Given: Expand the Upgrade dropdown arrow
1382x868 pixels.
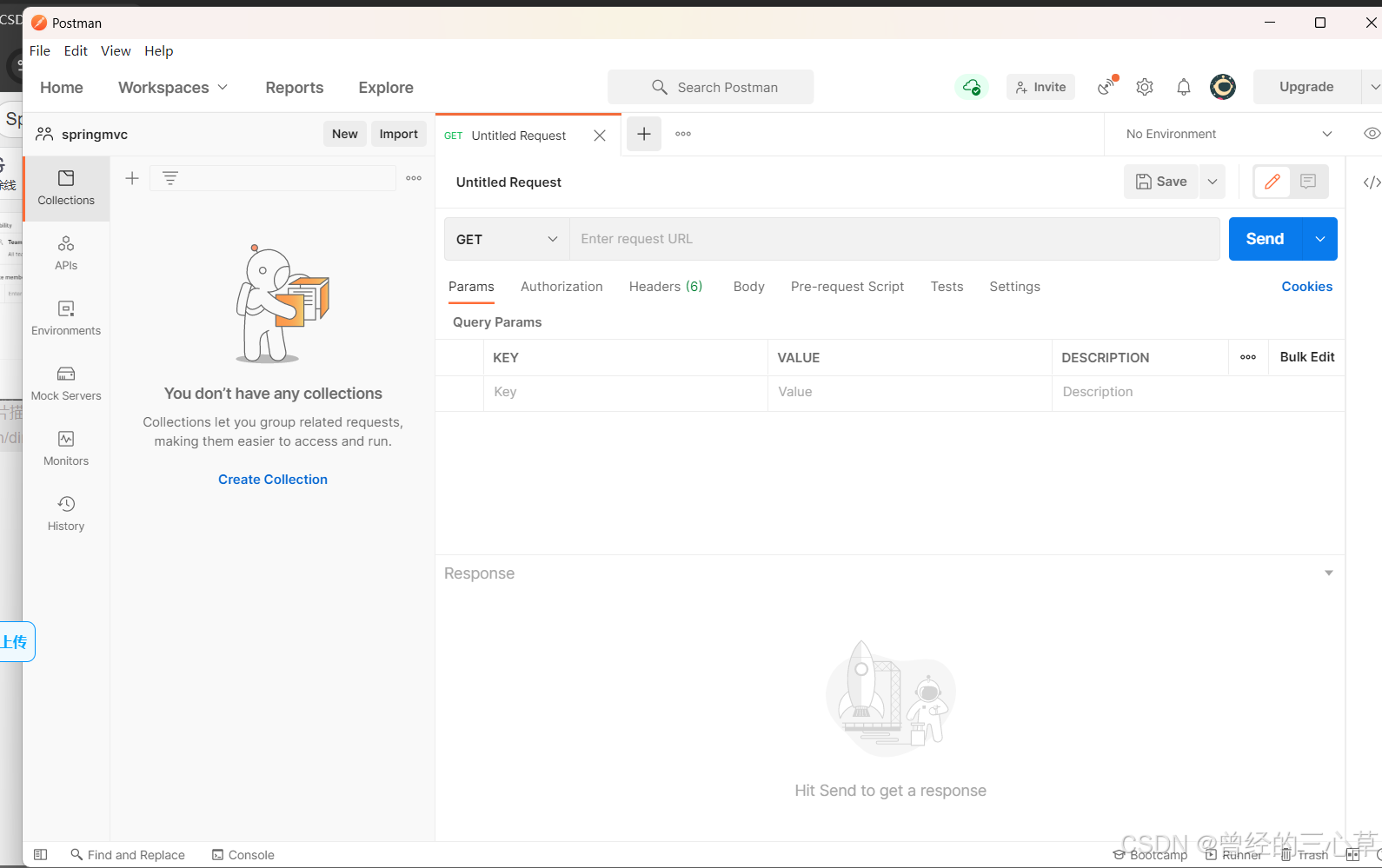Looking at the screenshot, I should click(x=1373, y=87).
